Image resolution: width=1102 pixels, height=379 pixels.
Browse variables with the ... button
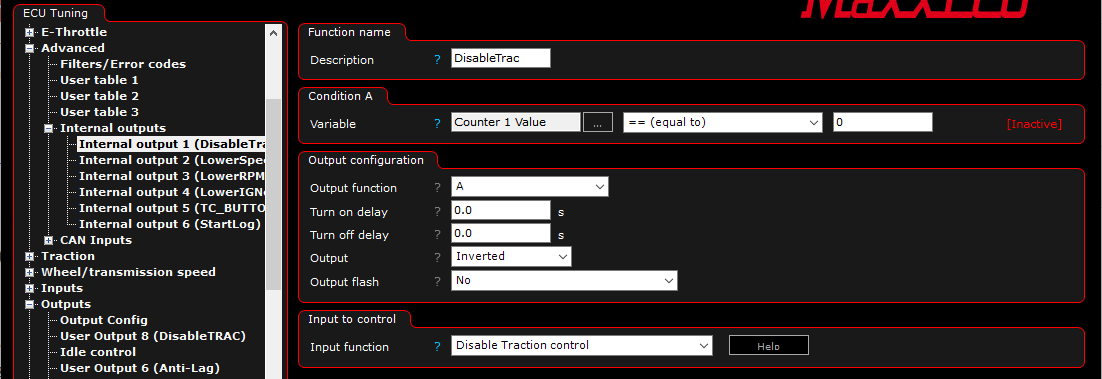click(x=597, y=122)
